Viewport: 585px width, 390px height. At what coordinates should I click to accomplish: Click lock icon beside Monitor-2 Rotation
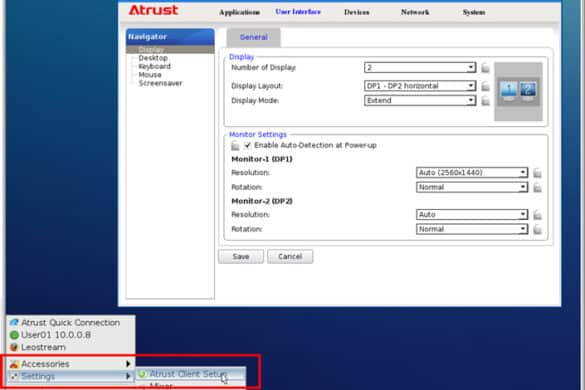[x=537, y=230]
